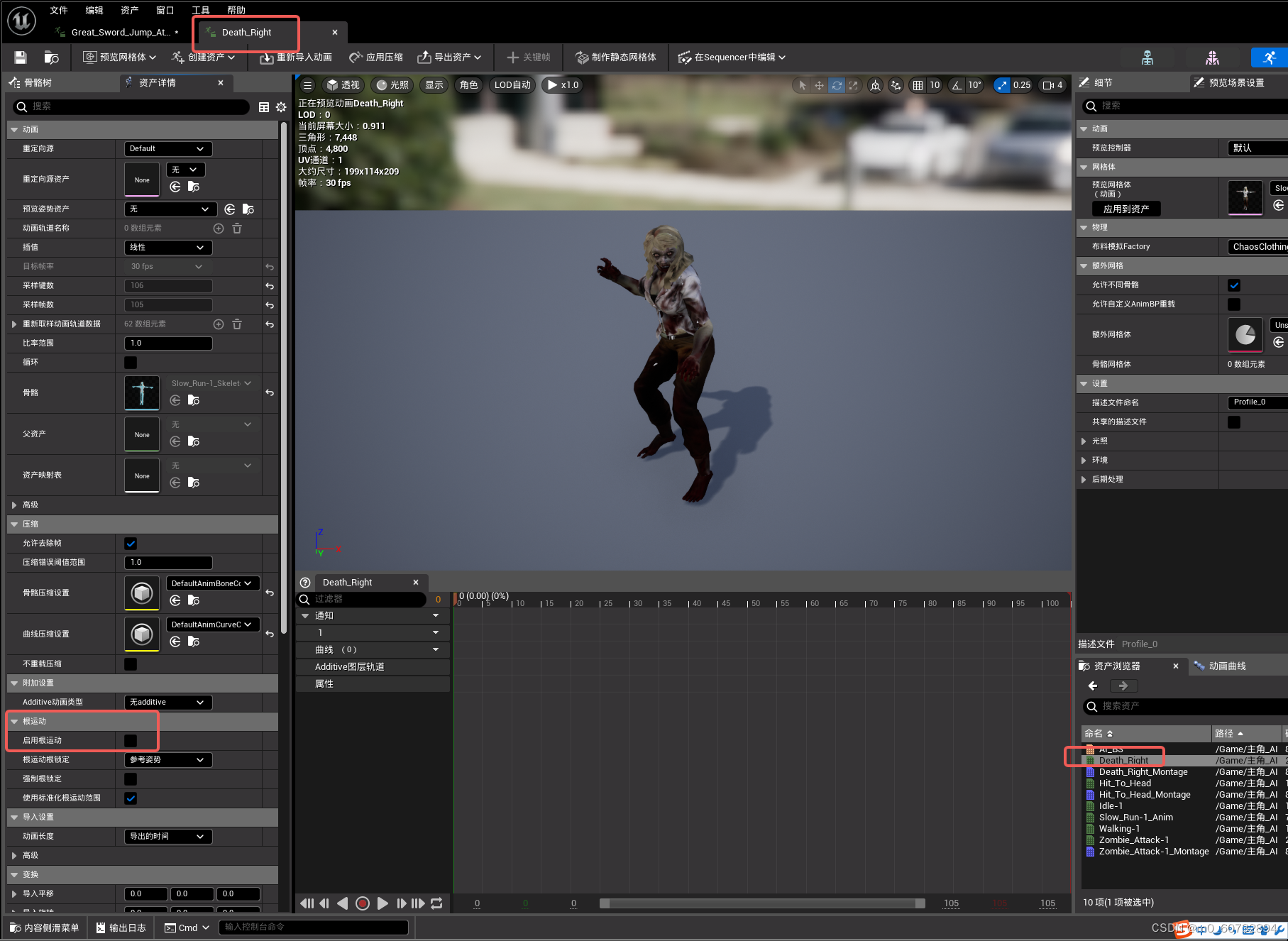Click the record button in playback controls
Image resolution: width=1288 pixels, height=941 pixels.
tap(362, 903)
